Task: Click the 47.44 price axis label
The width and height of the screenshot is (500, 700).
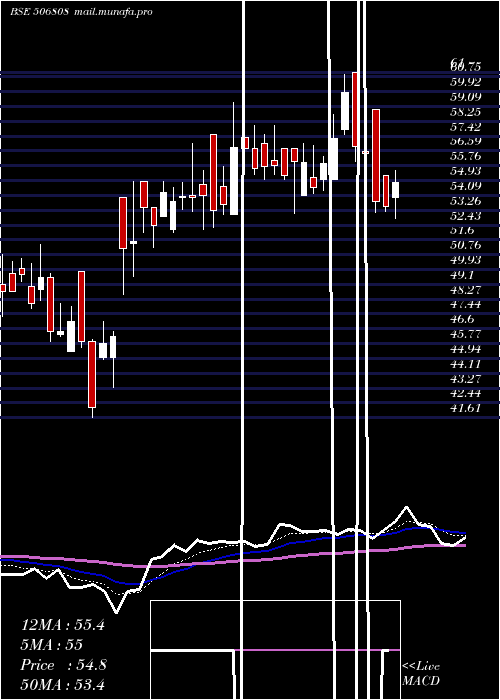Action: (466, 304)
